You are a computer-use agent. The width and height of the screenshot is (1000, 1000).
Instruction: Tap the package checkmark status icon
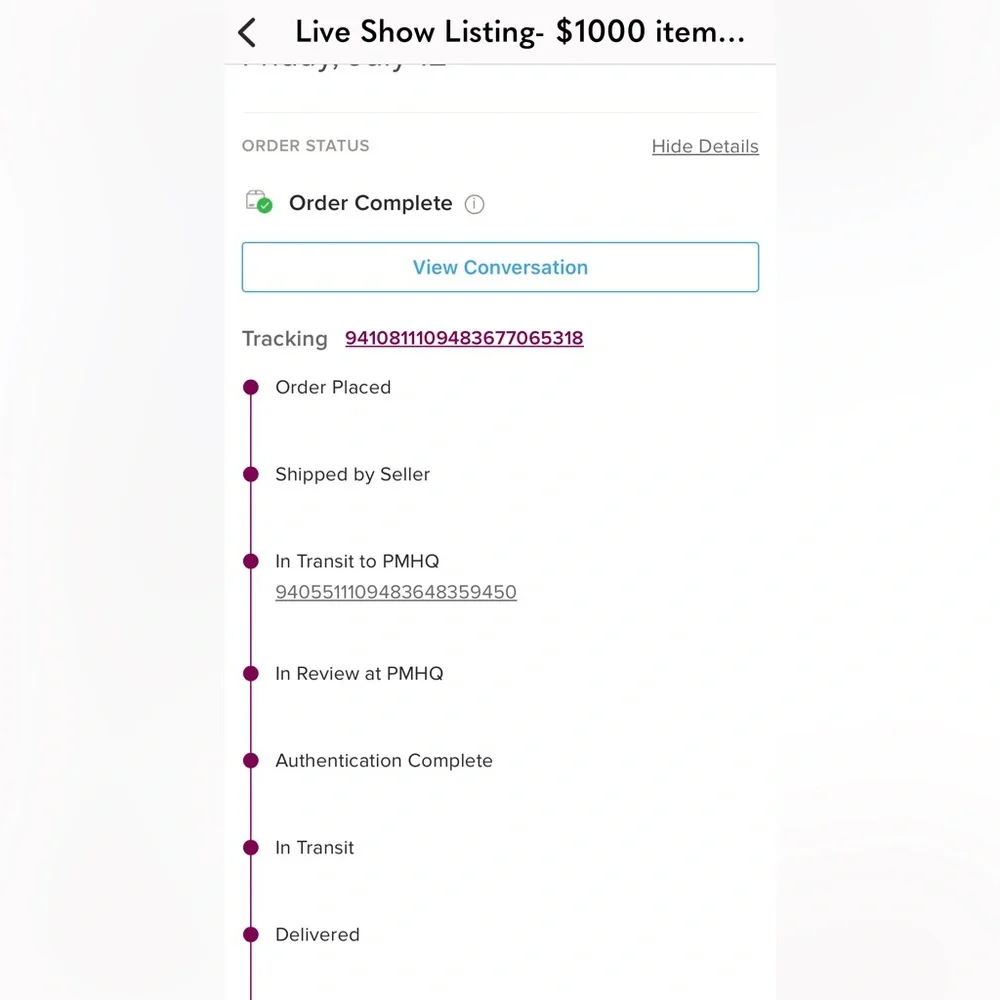pyautogui.click(x=259, y=202)
